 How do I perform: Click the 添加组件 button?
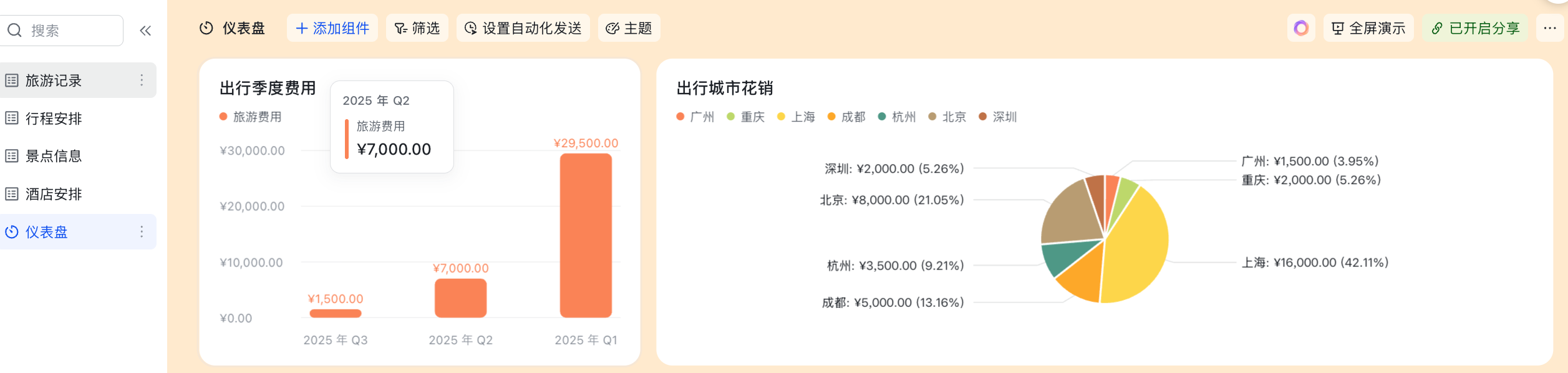tap(332, 28)
